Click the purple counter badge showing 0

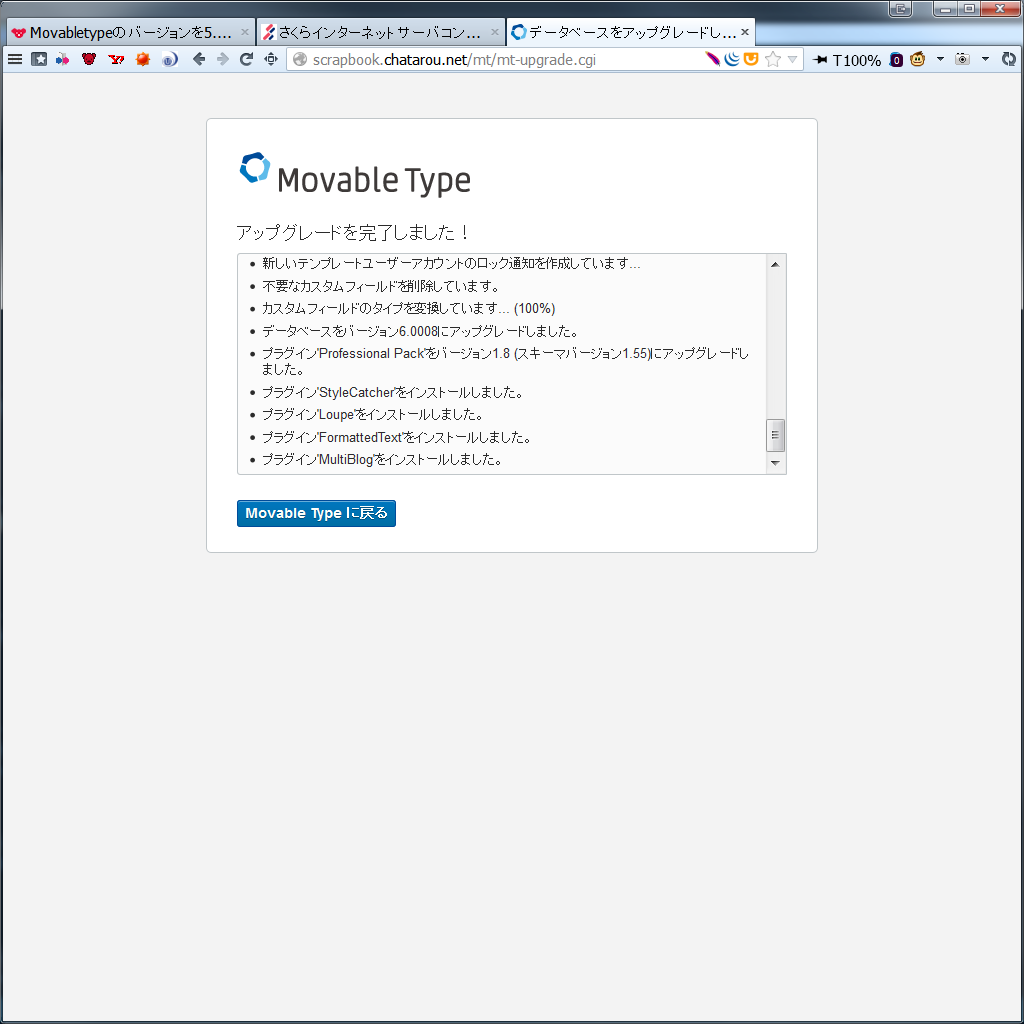click(897, 60)
